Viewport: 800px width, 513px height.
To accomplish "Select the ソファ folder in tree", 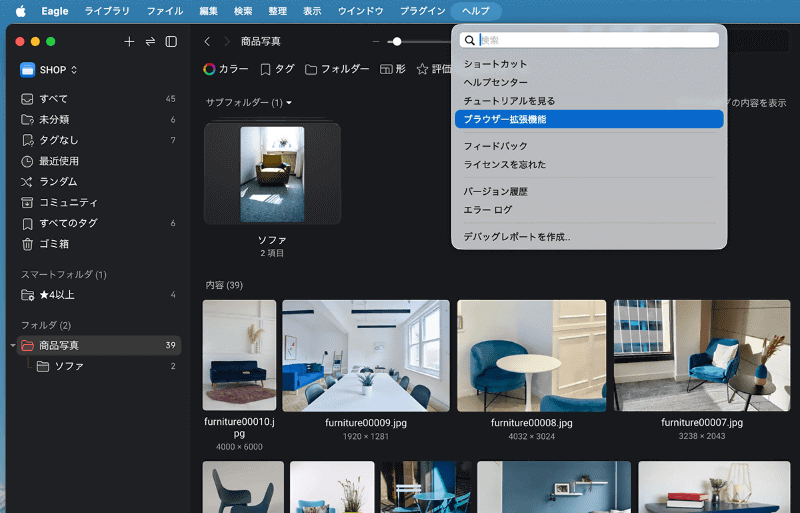I will [x=98, y=367].
